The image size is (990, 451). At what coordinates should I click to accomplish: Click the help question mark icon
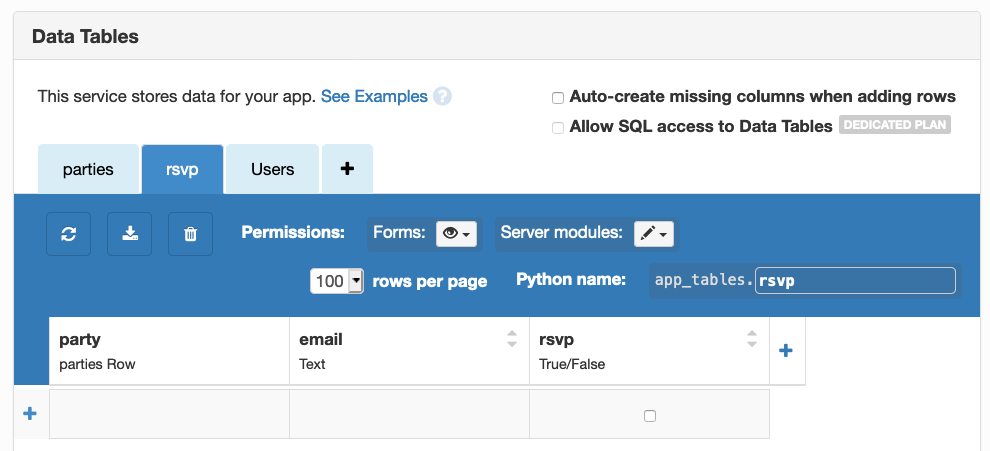442,97
